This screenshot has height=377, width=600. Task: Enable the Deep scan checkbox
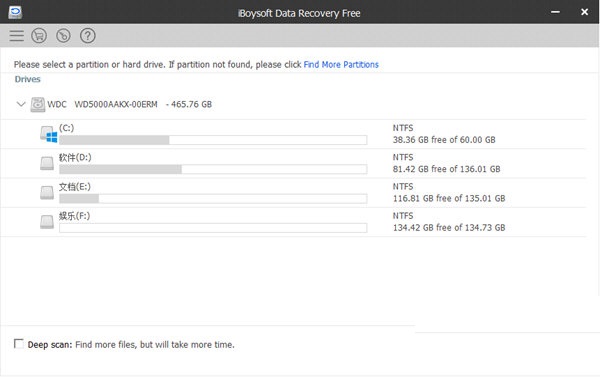pyautogui.click(x=18, y=344)
